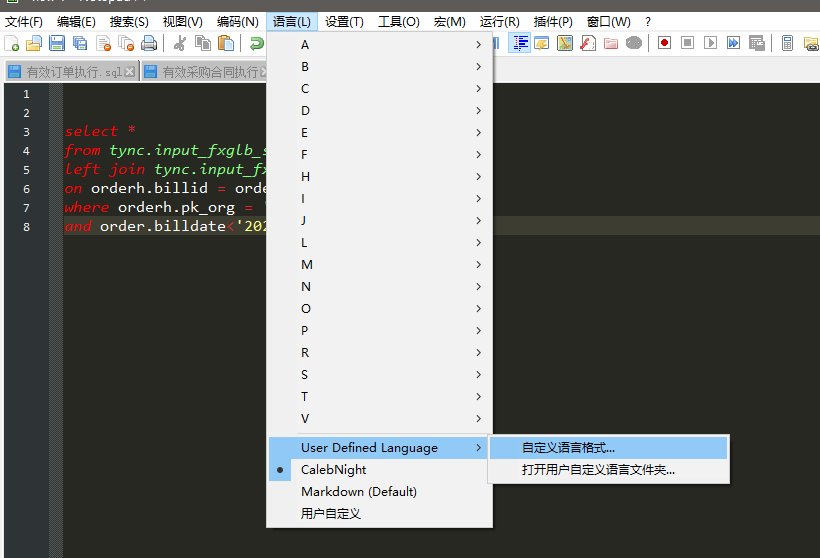Open the Function List panel icon
Image resolution: width=820 pixels, height=558 pixels.
(588, 43)
